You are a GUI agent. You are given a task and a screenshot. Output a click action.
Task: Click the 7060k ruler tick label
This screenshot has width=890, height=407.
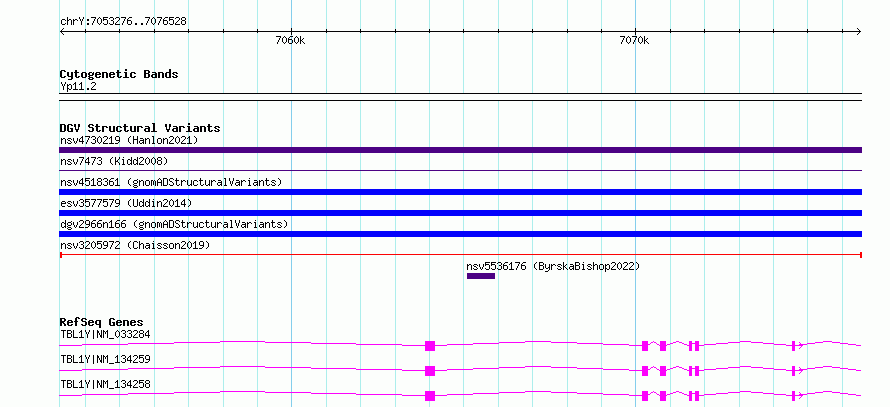[x=290, y=40]
